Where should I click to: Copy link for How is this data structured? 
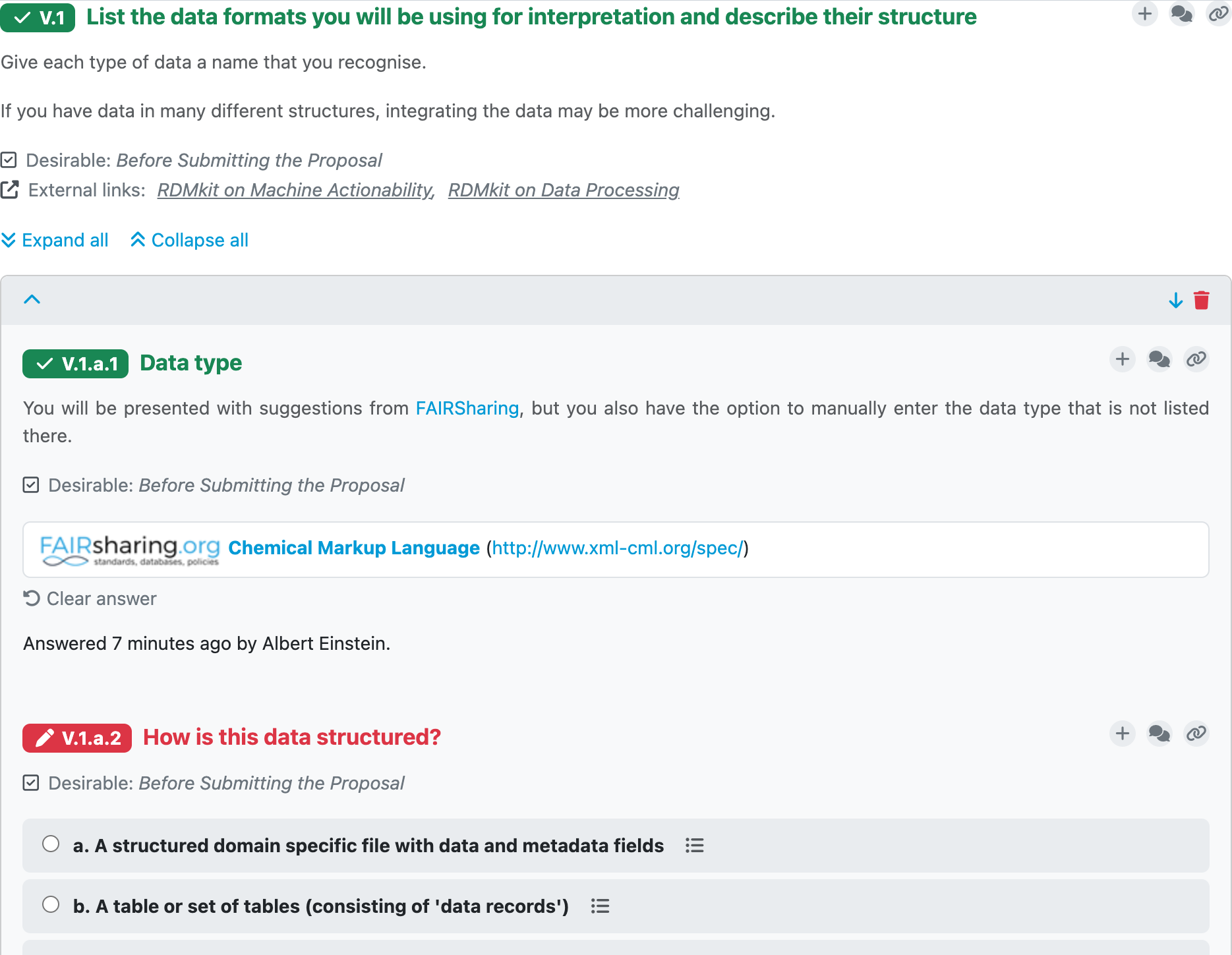tap(1196, 734)
